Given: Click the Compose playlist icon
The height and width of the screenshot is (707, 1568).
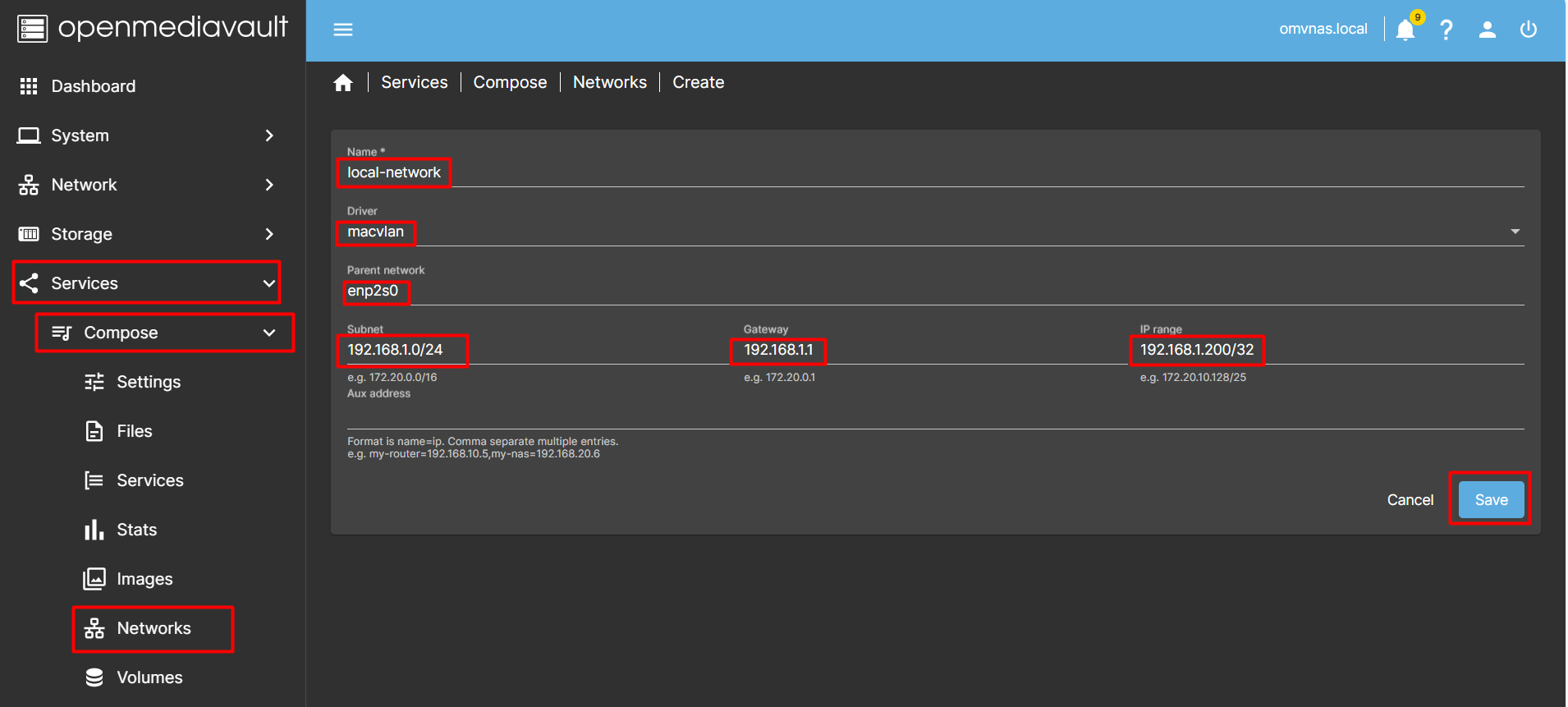Looking at the screenshot, I should (x=62, y=333).
